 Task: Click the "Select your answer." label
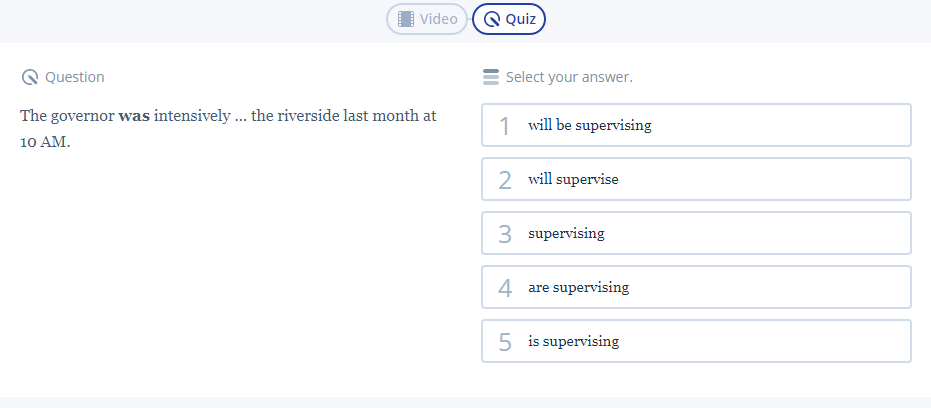pos(569,77)
